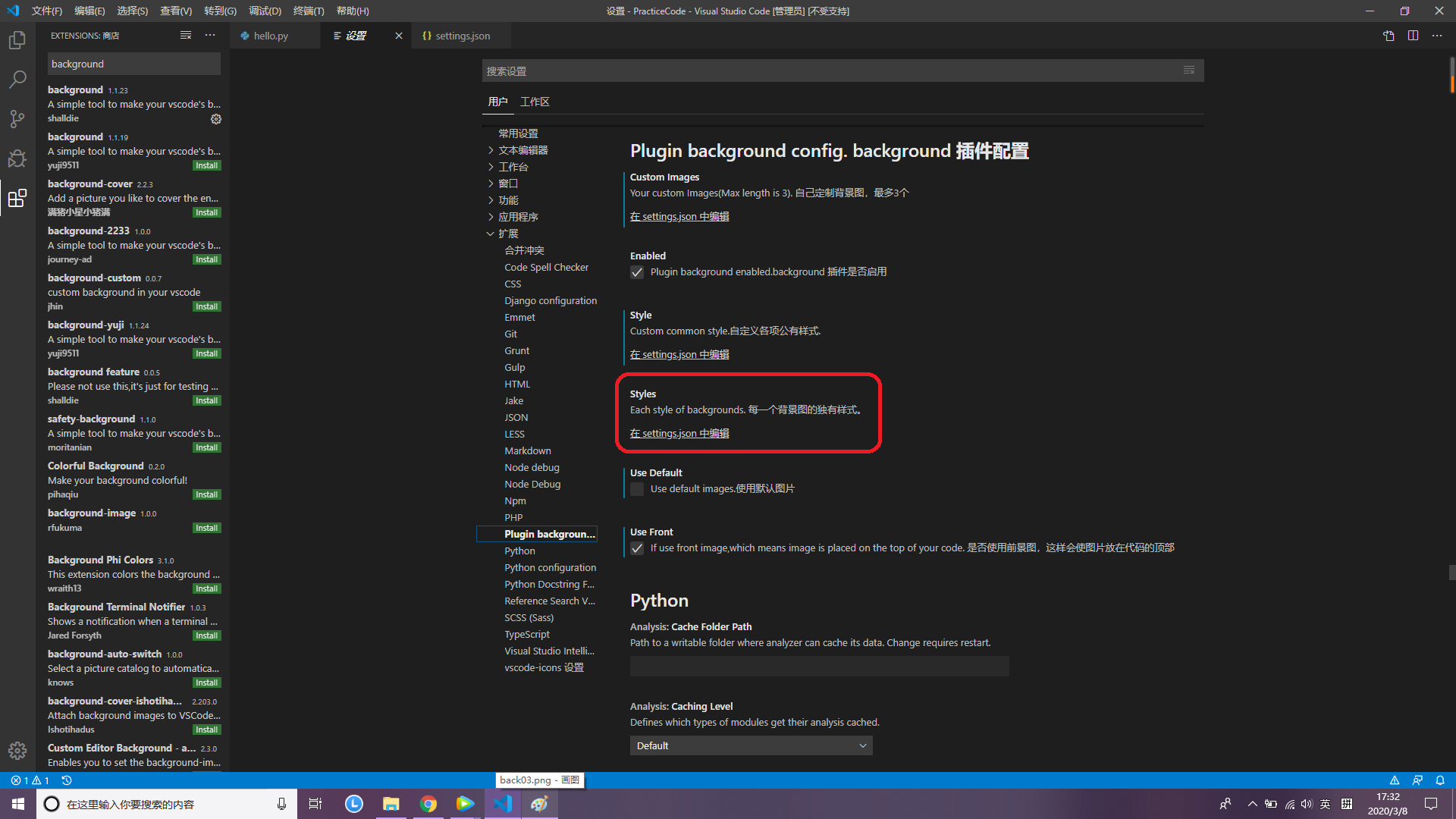The width and height of the screenshot is (1456, 819).
Task: Edit Style in settings.json link
Action: point(679,355)
